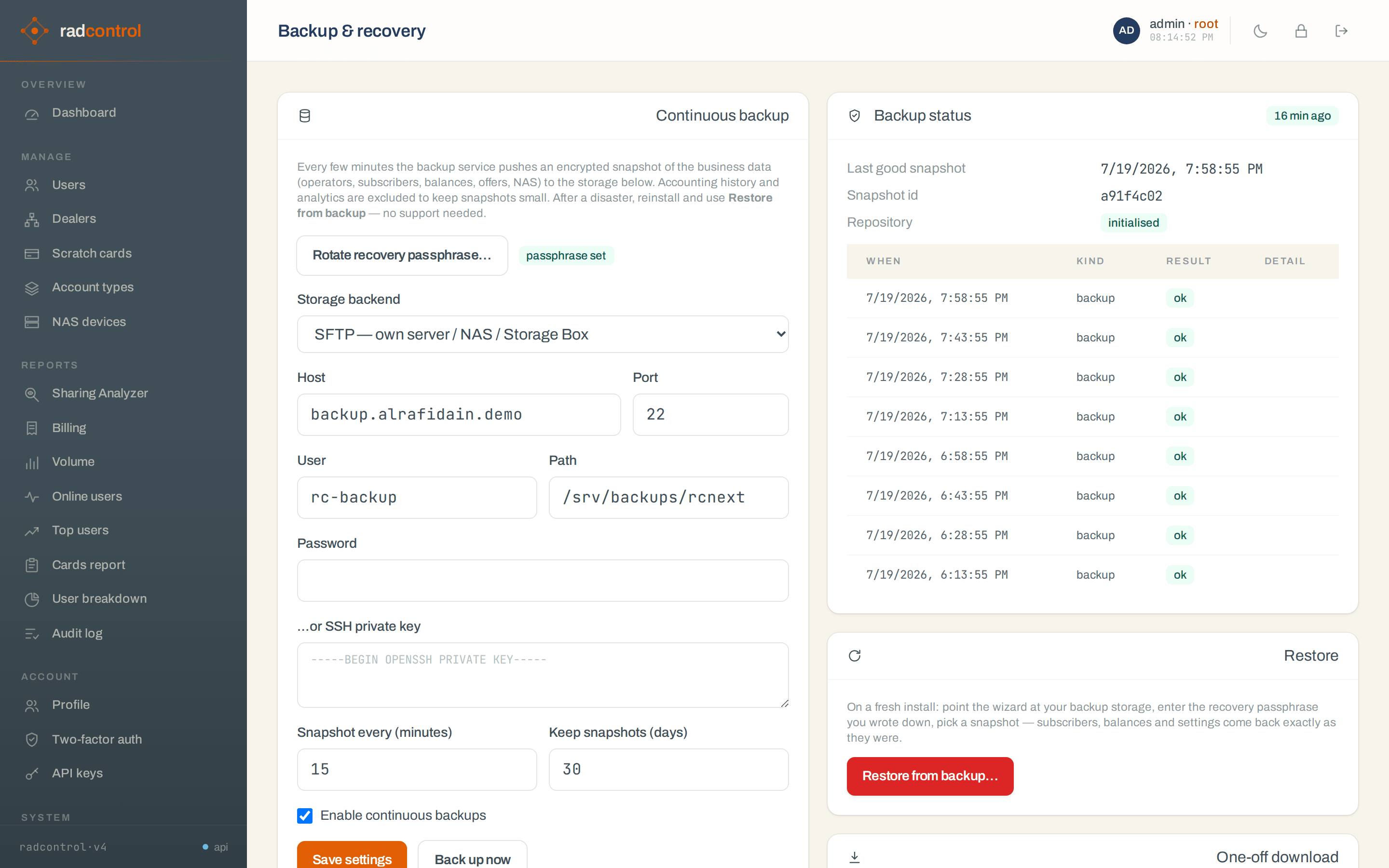Click the lock screen padlock icon
Viewport: 1389px width, 868px height.
pos(1301,31)
